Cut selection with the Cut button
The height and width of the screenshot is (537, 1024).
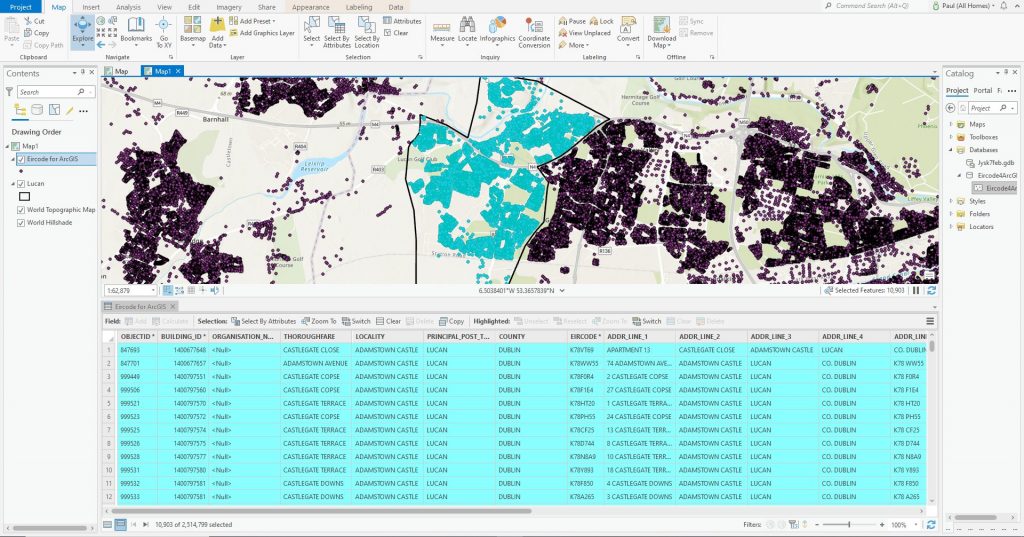(x=34, y=21)
